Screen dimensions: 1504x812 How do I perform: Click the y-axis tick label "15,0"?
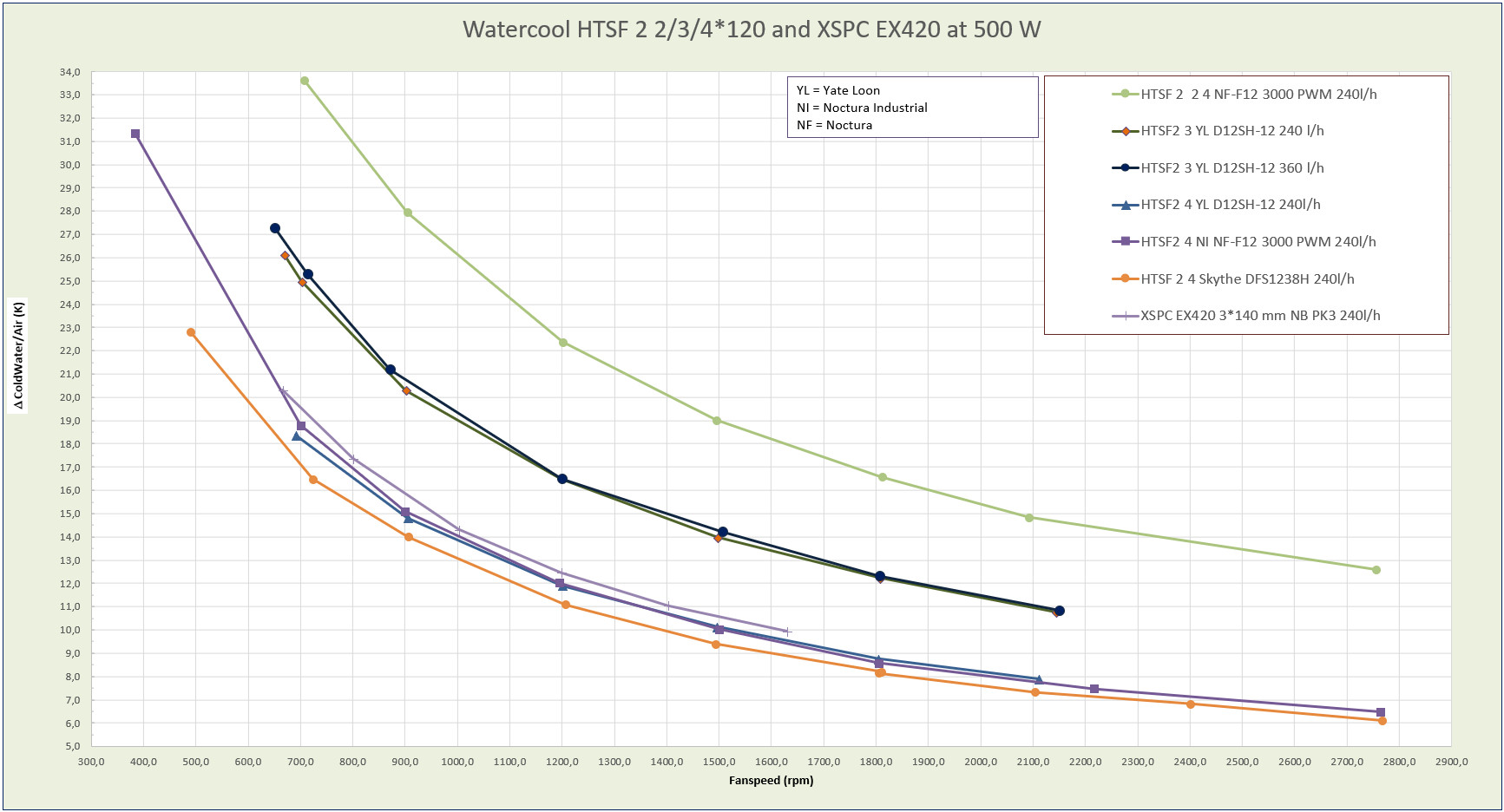tap(69, 514)
